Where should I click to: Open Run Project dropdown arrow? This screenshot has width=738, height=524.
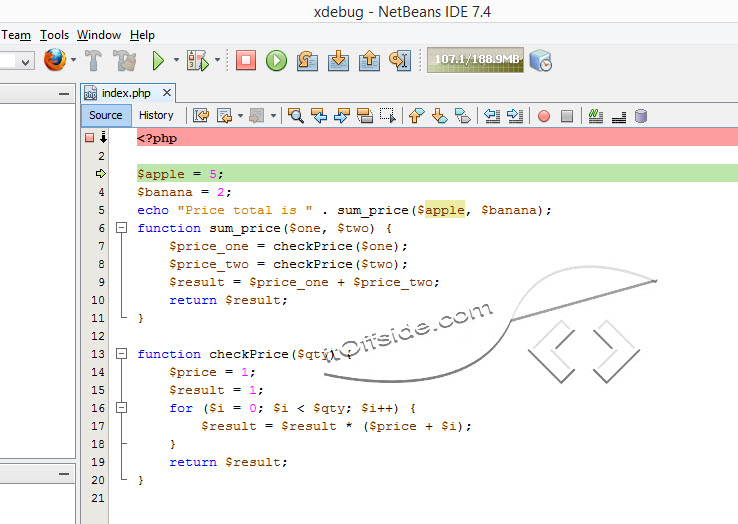176,60
